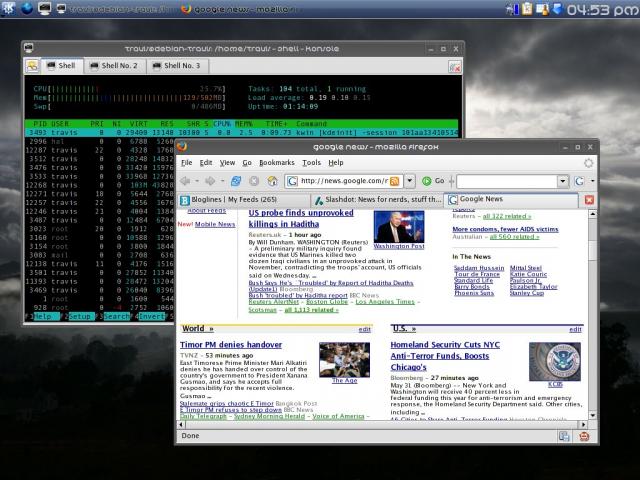Click Firefox vertical scrollbar down arrow
Screen dimensions: 640x480
[593, 415]
